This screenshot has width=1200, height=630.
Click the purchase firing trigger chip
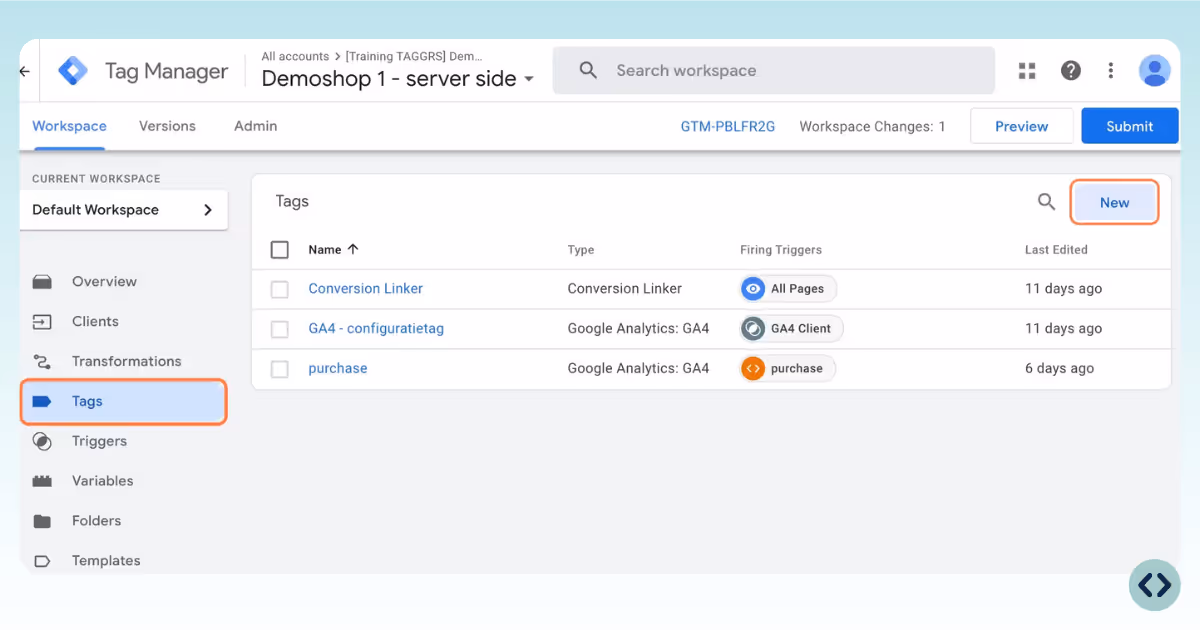(788, 369)
